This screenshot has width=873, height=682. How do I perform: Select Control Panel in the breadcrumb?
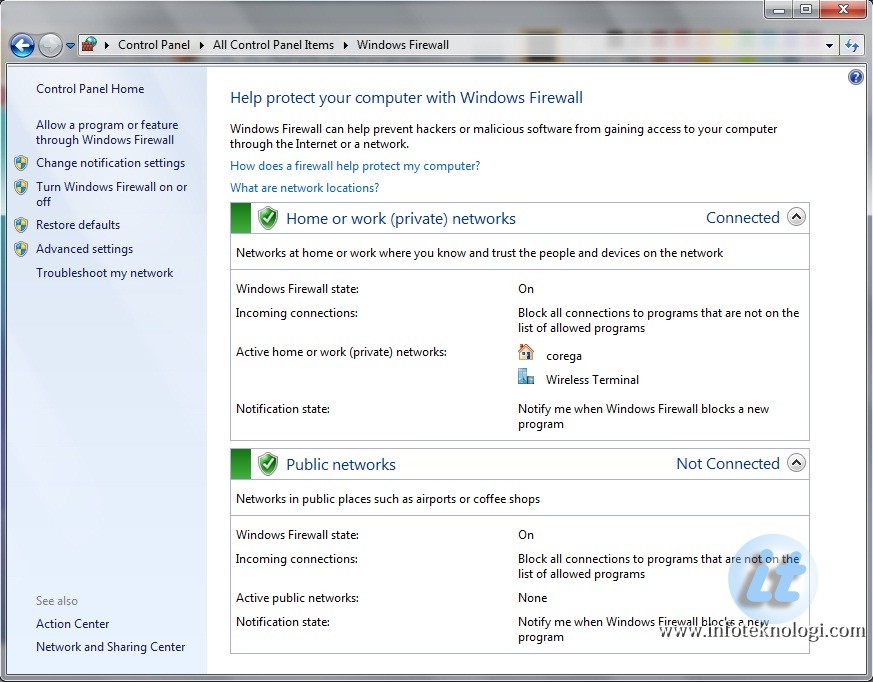(x=154, y=45)
